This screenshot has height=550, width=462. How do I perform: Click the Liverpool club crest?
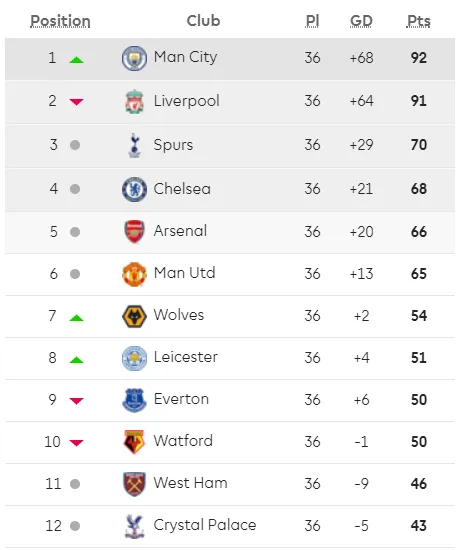(134, 102)
